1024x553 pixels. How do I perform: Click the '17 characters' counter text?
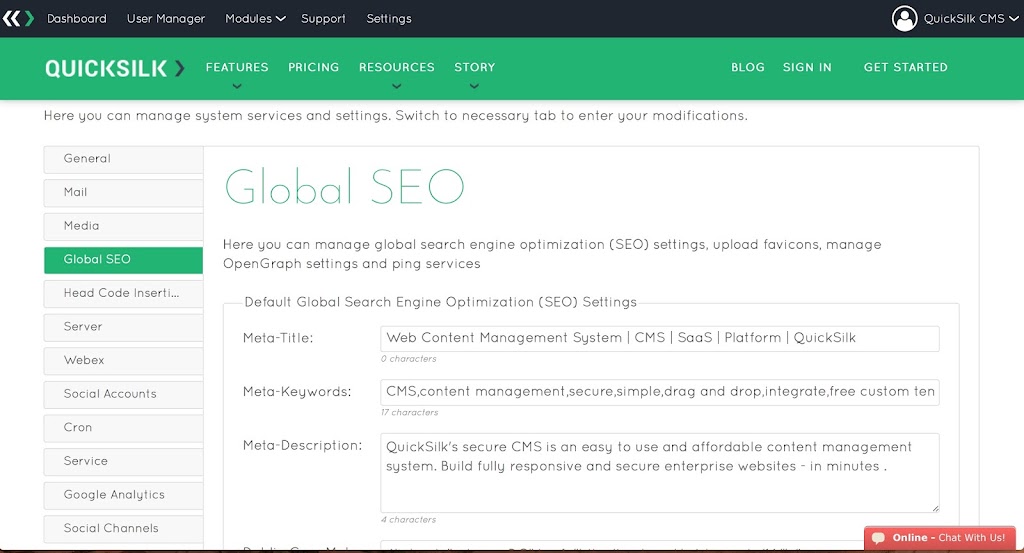(x=409, y=413)
